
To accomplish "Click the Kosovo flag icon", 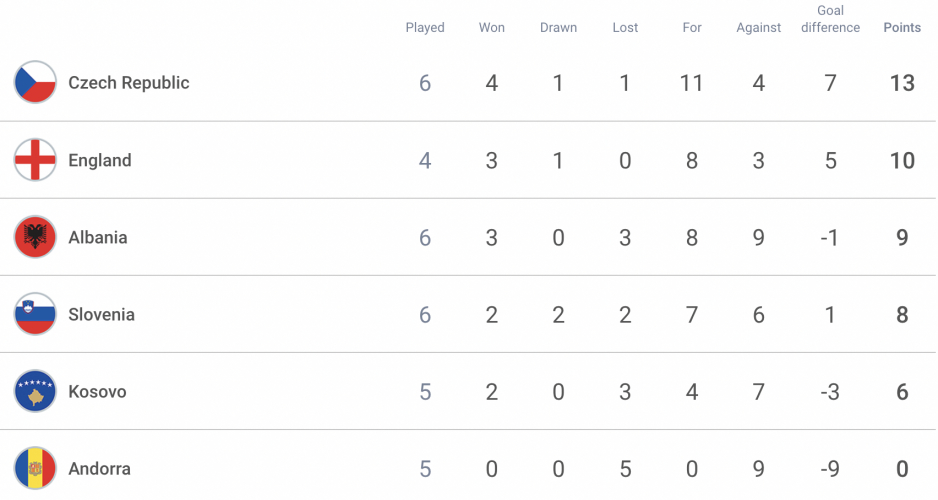I will click(x=35, y=391).
